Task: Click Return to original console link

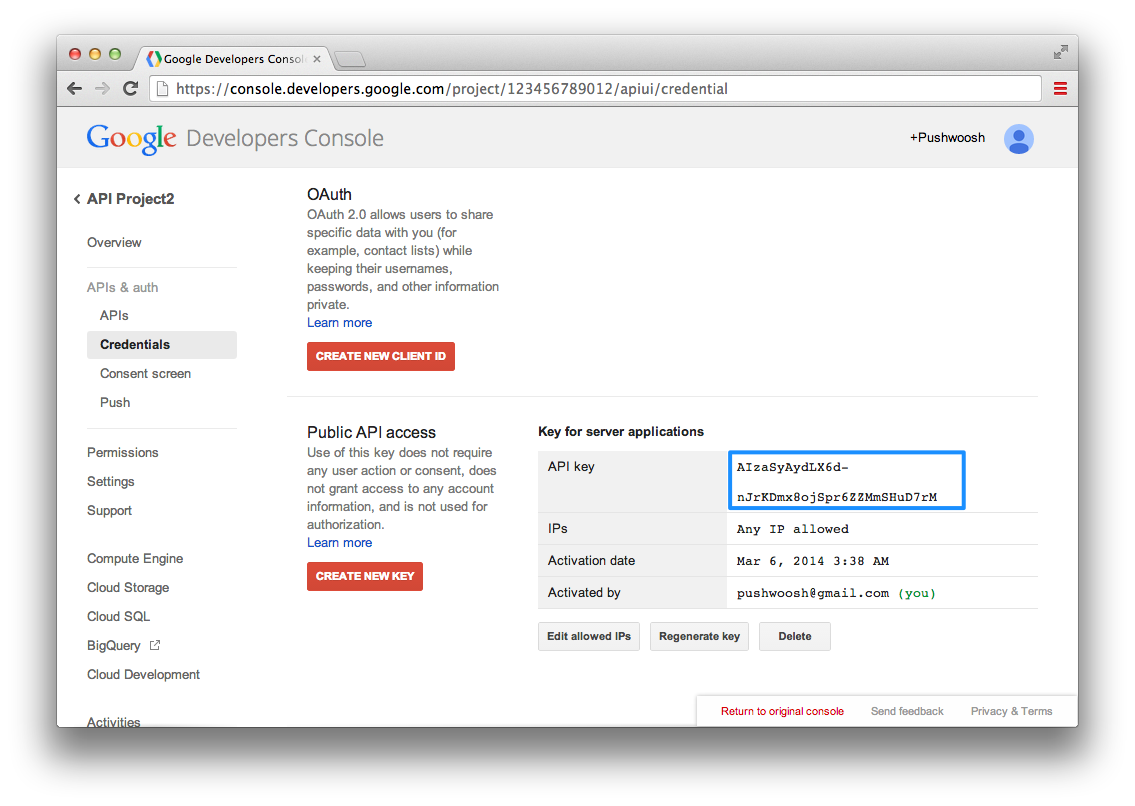Action: 782,711
